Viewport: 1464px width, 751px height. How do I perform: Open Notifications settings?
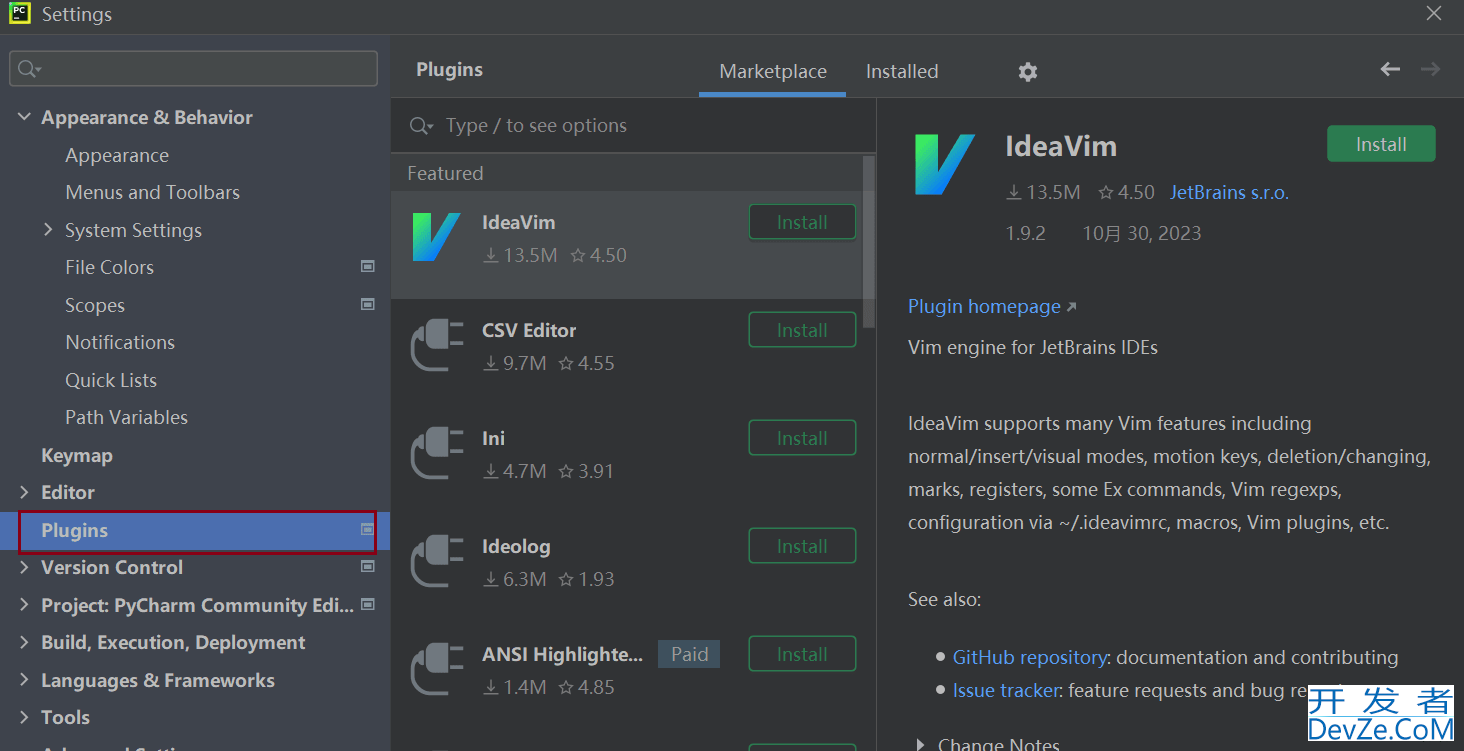coord(120,342)
